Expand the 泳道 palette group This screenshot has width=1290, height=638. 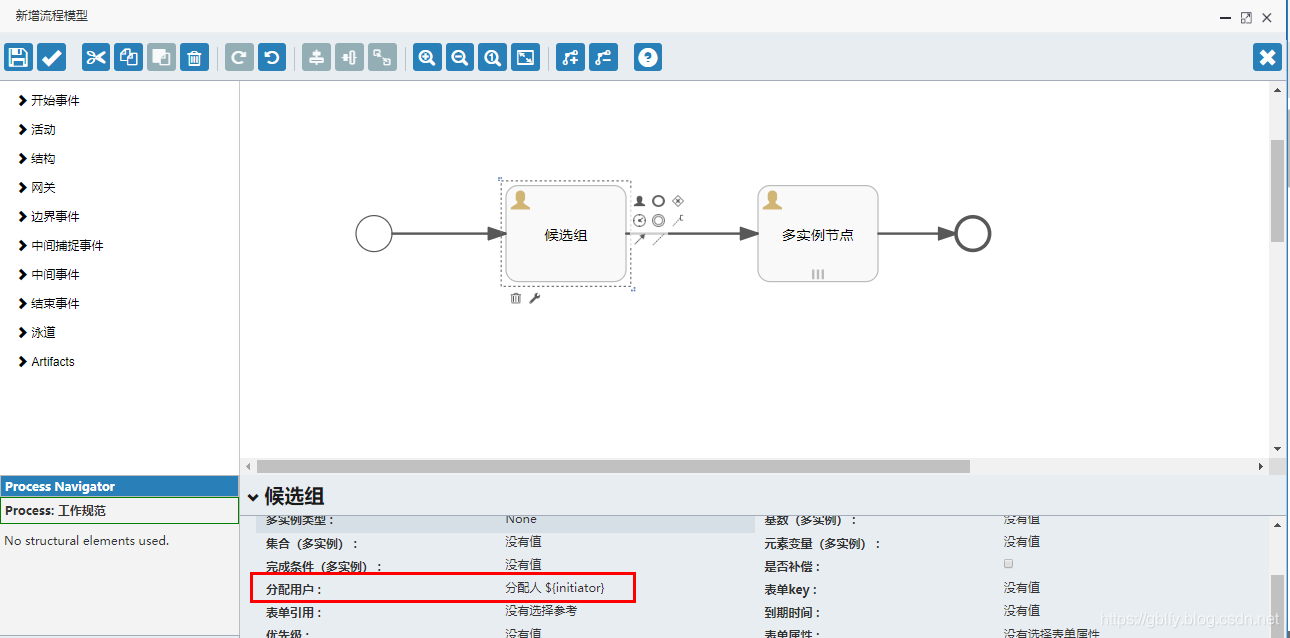[x=37, y=332]
